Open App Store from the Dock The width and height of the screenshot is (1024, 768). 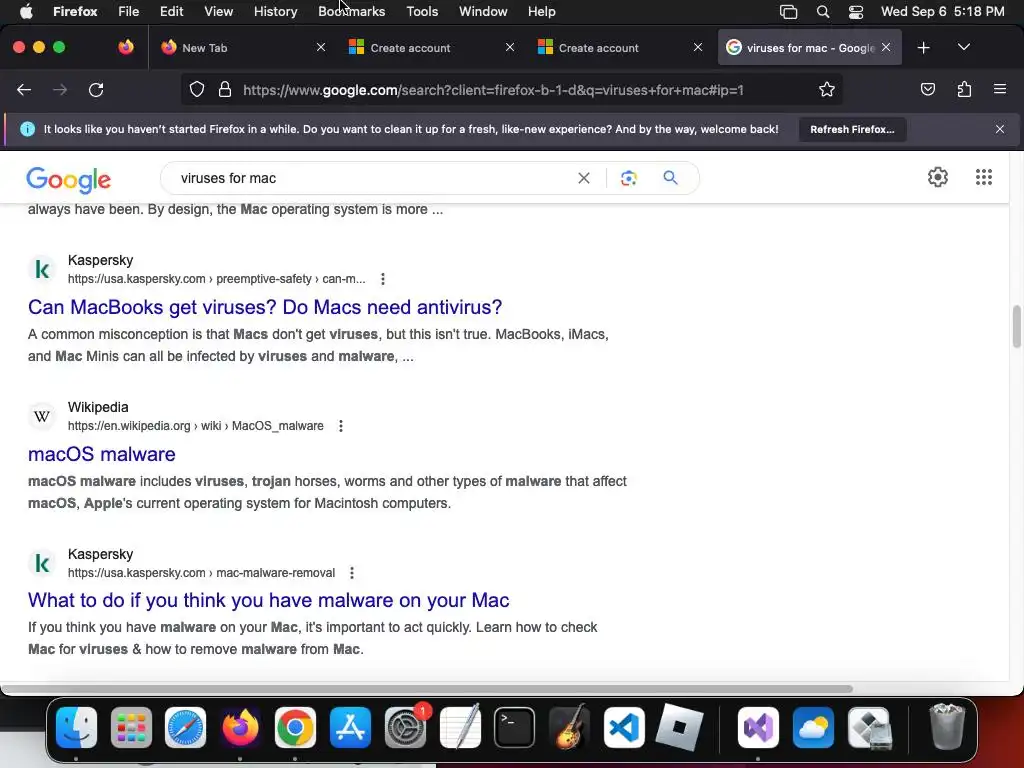tap(350, 727)
